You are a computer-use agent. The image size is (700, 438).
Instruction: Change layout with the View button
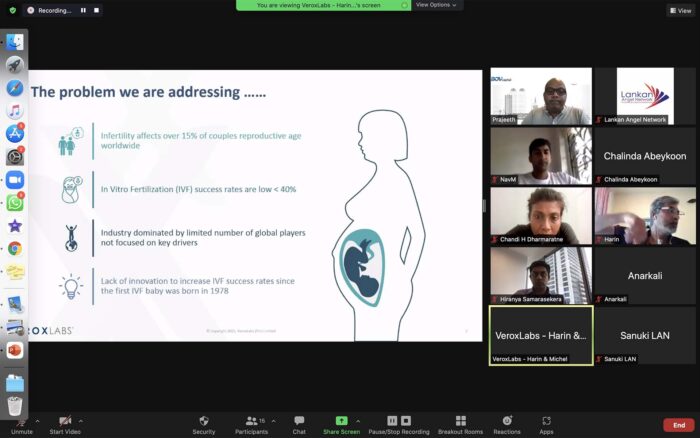(679, 10)
